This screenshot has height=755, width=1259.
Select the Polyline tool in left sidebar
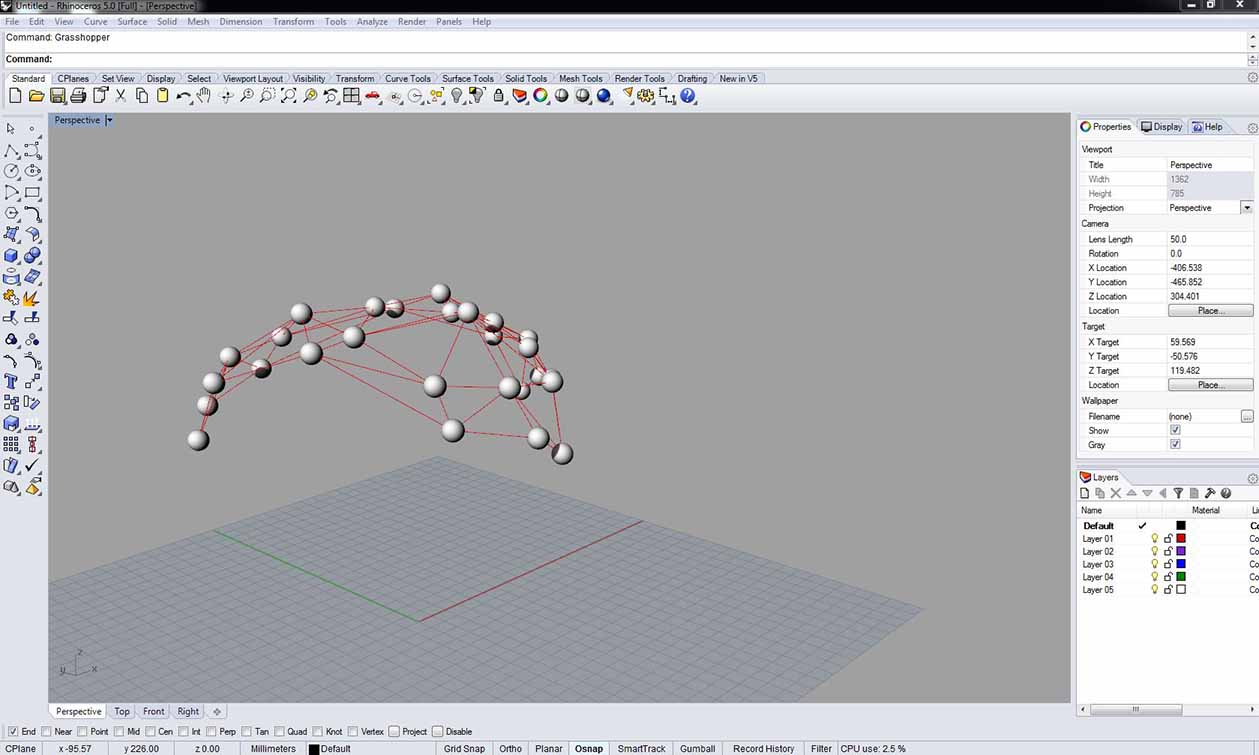tap(12, 150)
